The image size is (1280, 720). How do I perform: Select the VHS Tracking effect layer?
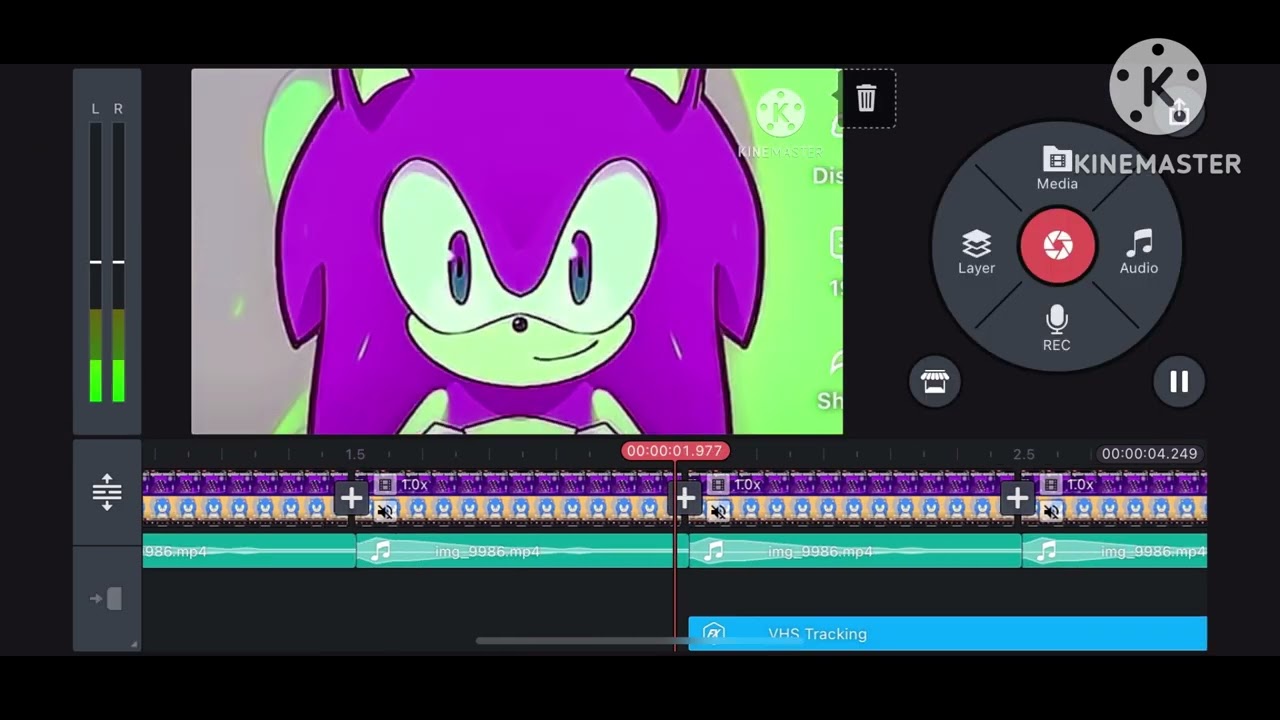948,634
